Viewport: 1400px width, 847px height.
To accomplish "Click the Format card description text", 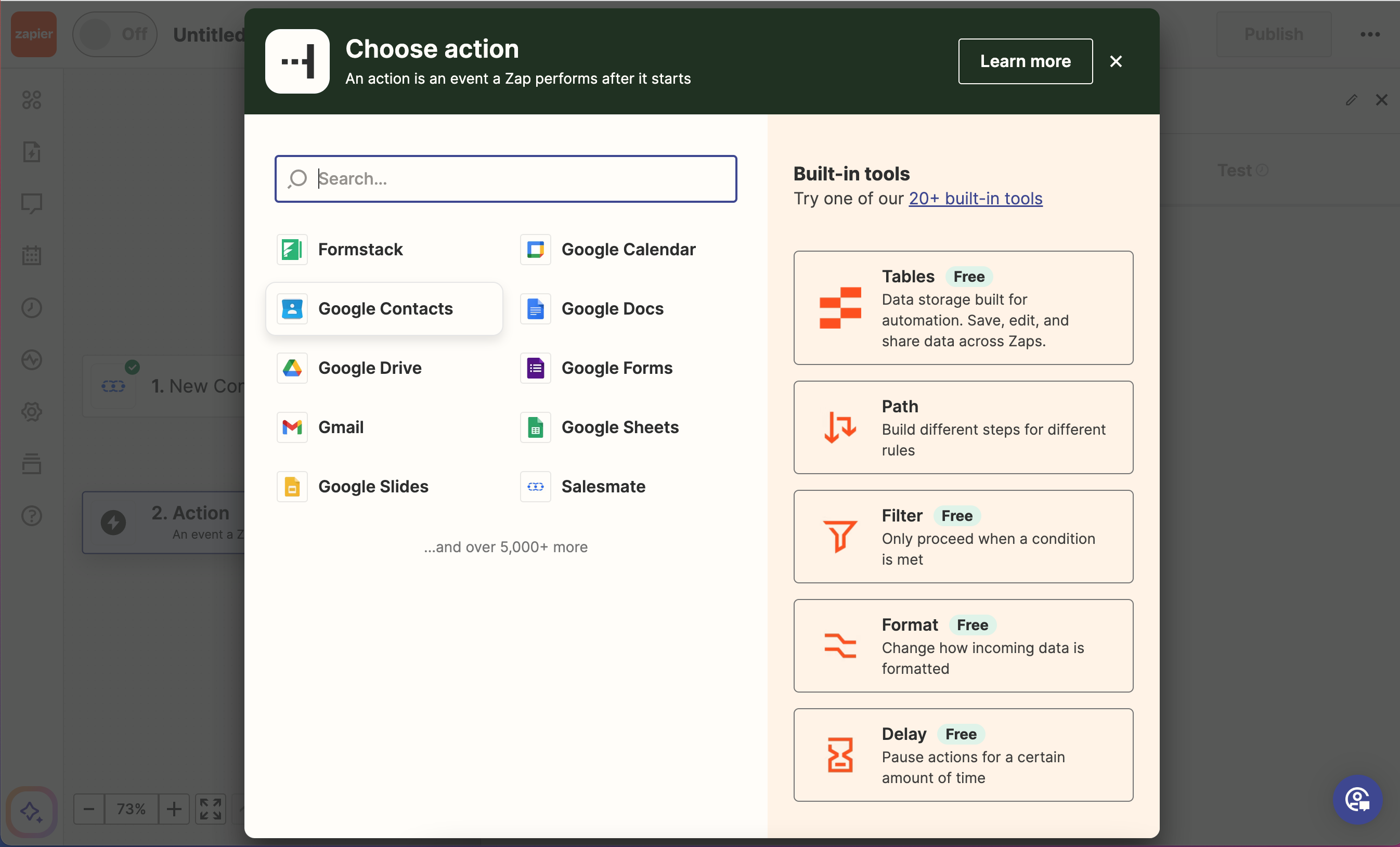I will click(x=982, y=658).
